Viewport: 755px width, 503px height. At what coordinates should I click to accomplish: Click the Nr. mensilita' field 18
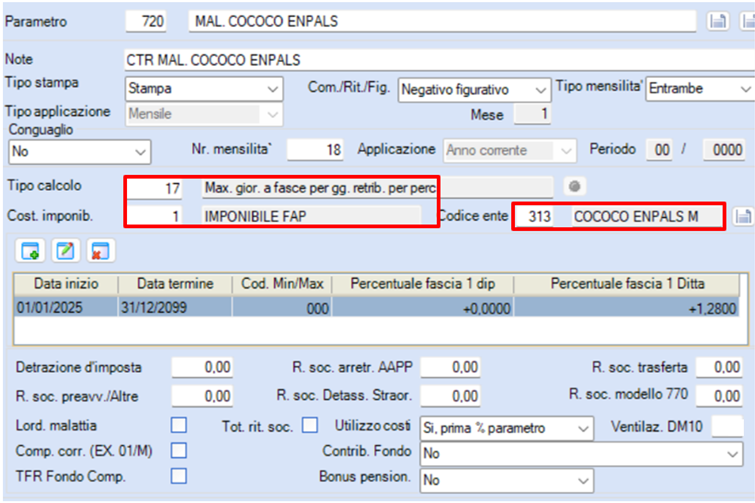[x=315, y=150]
